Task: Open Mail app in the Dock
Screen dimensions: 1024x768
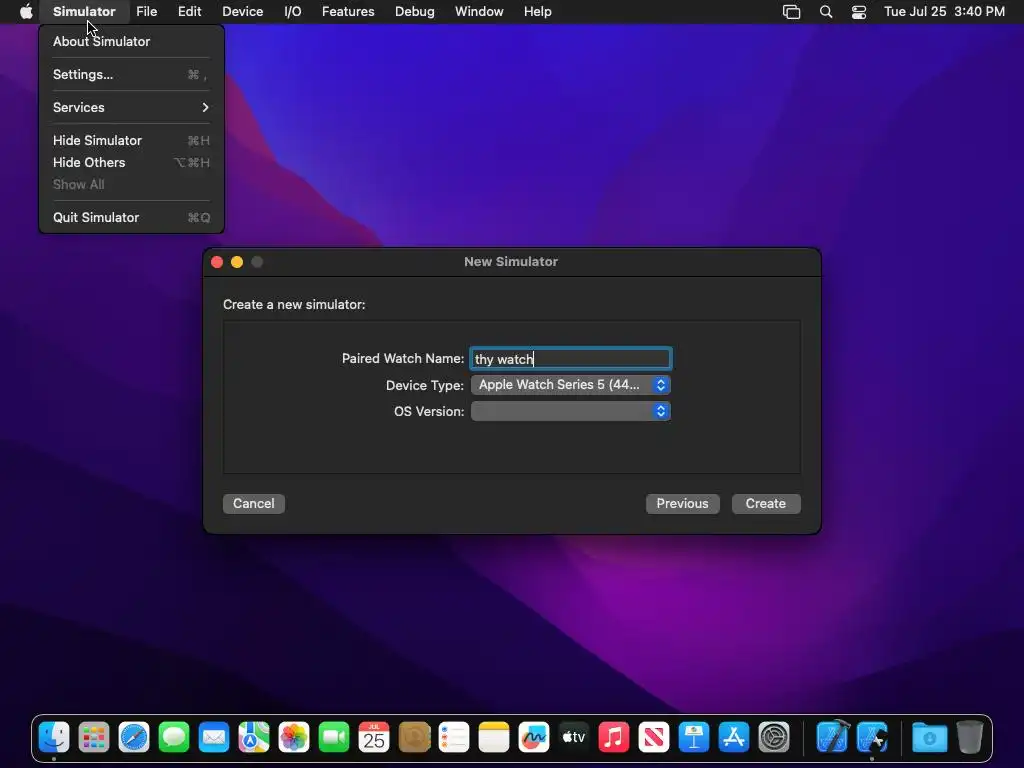Action: [x=214, y=738]
